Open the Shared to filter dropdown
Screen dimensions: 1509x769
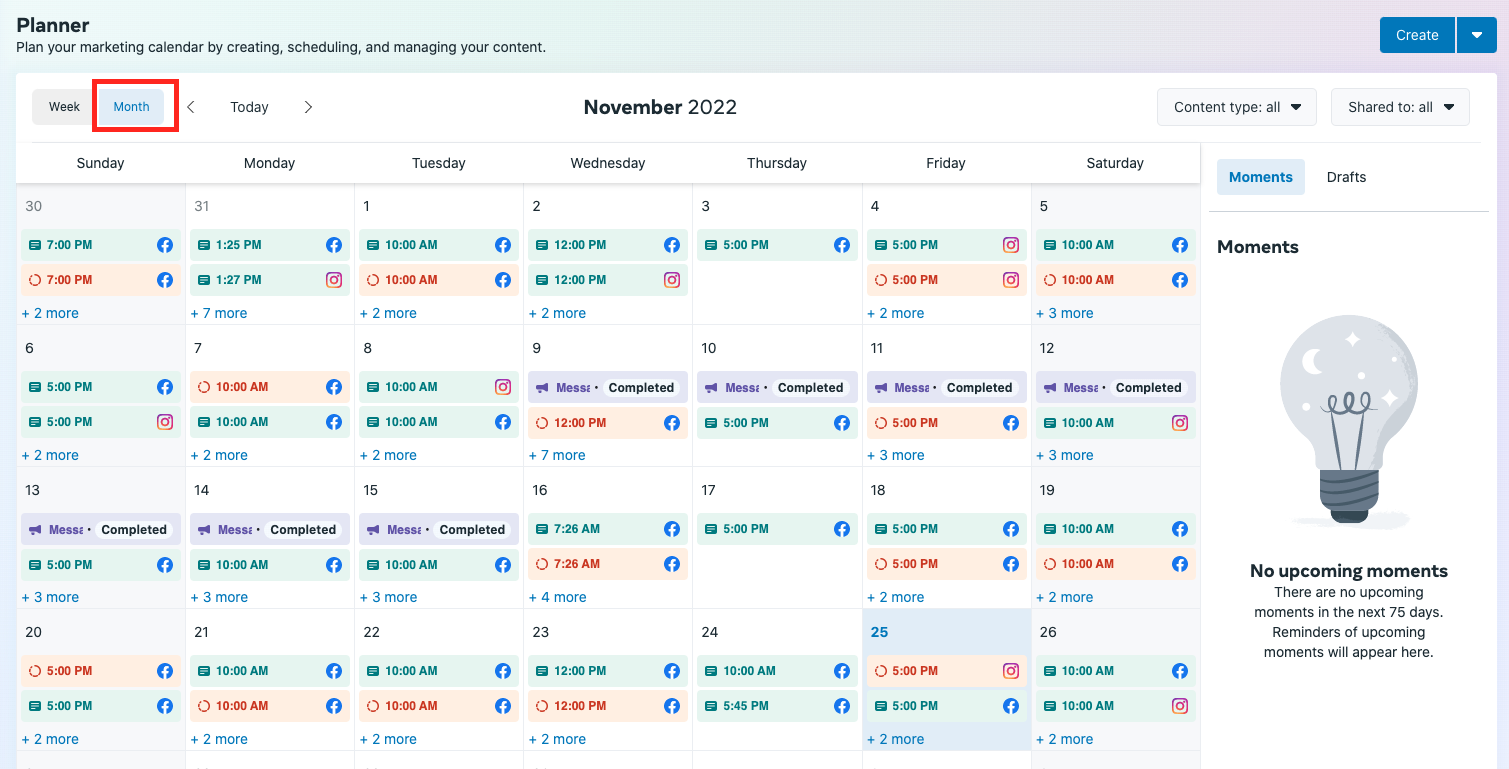coord(1400,107)
